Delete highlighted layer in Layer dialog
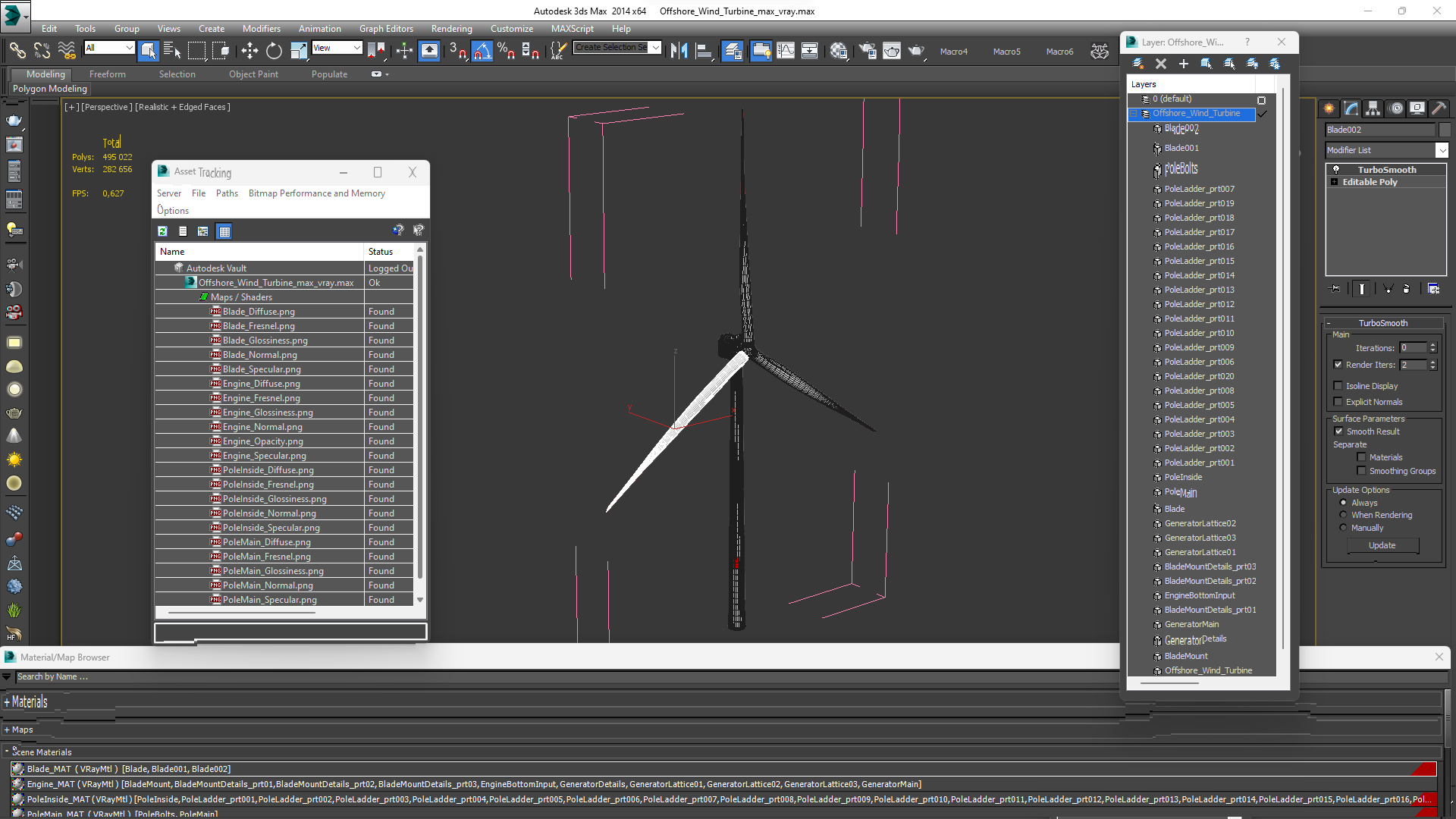This screenshot has width=1456, height=819. 1160,64
